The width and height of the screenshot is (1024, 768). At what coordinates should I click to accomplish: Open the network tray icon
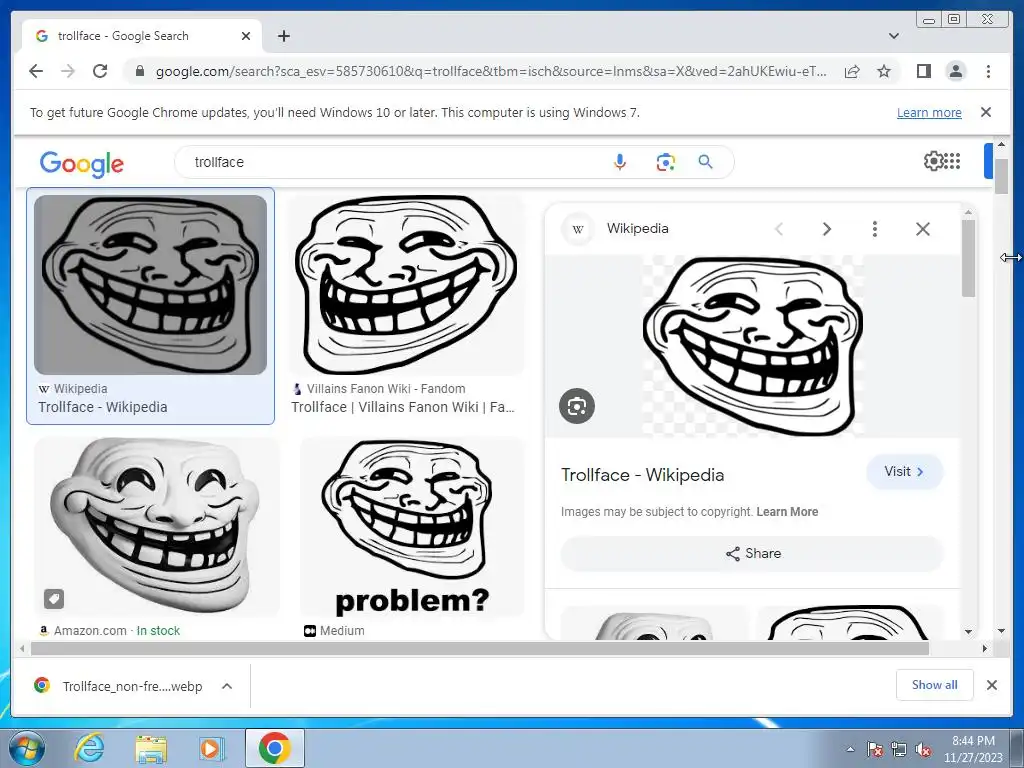tap(899, 749)
